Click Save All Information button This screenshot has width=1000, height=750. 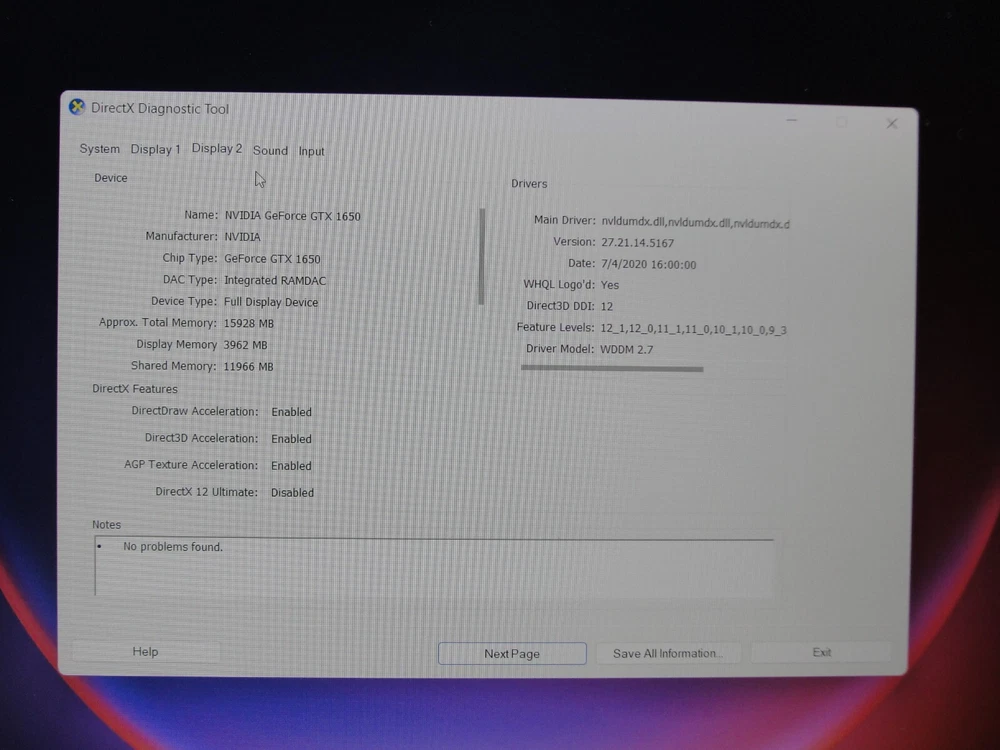click(x=666, y=654)
